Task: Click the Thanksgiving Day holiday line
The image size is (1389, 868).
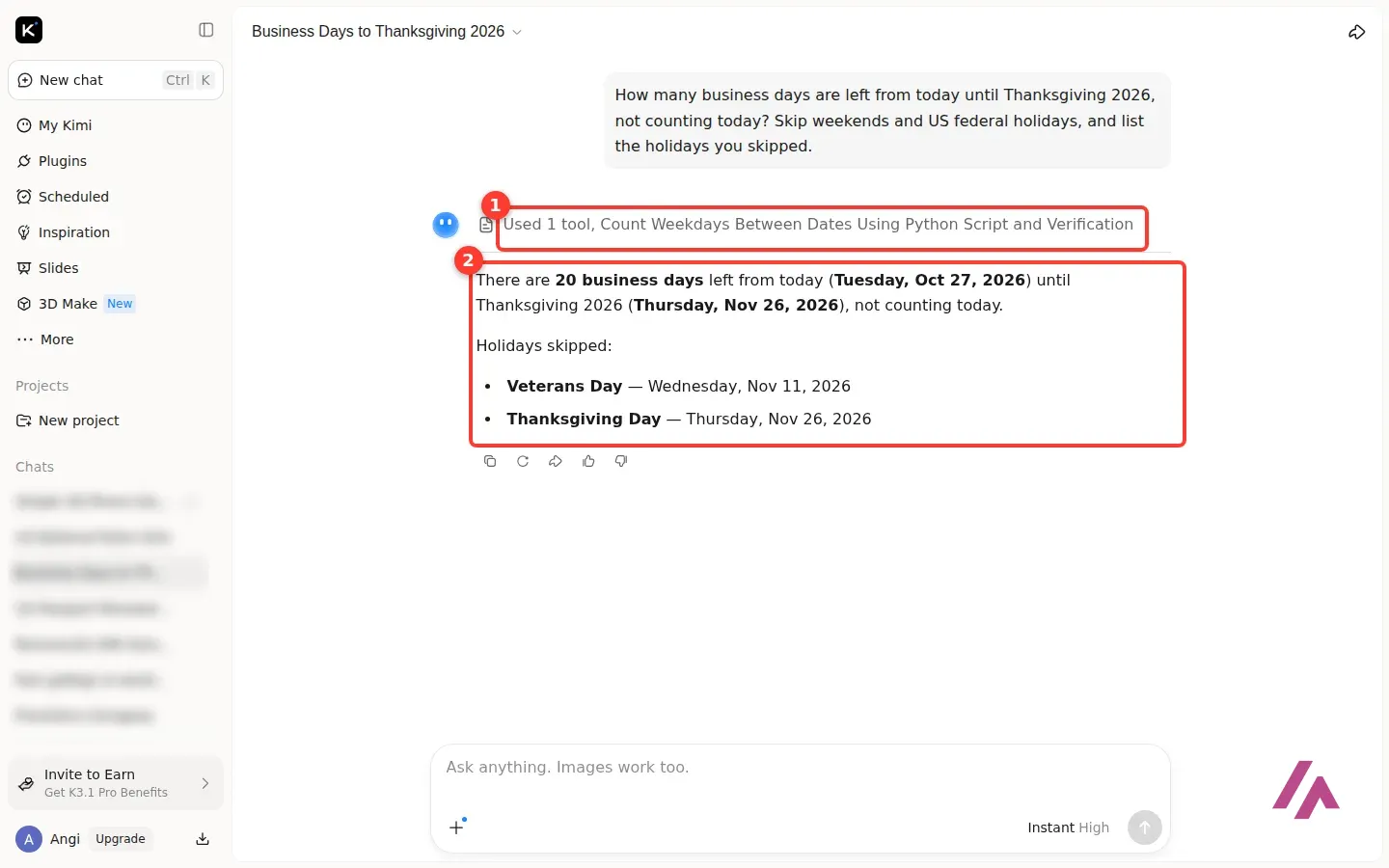Action: point(689,420)
